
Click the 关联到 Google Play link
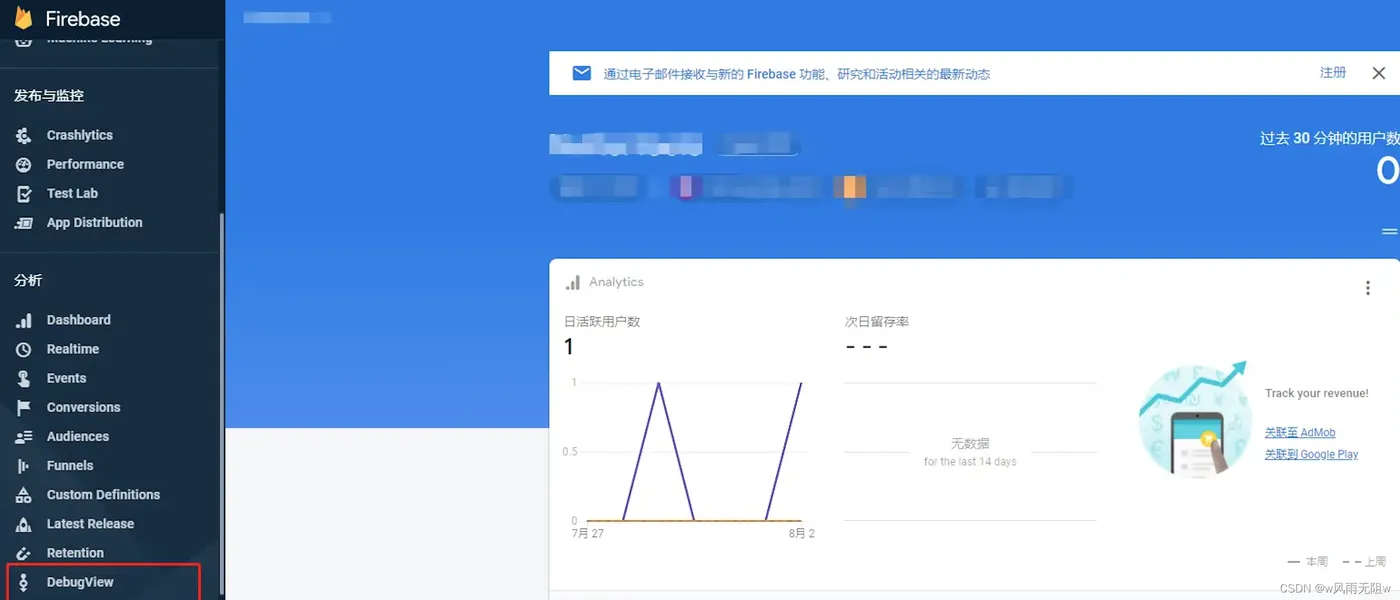[1311, 454]
